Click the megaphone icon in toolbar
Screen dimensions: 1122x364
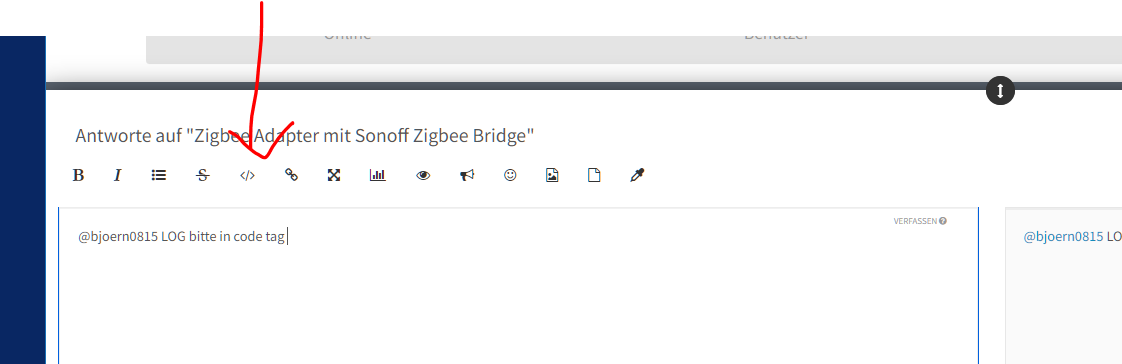pos(467,175)
